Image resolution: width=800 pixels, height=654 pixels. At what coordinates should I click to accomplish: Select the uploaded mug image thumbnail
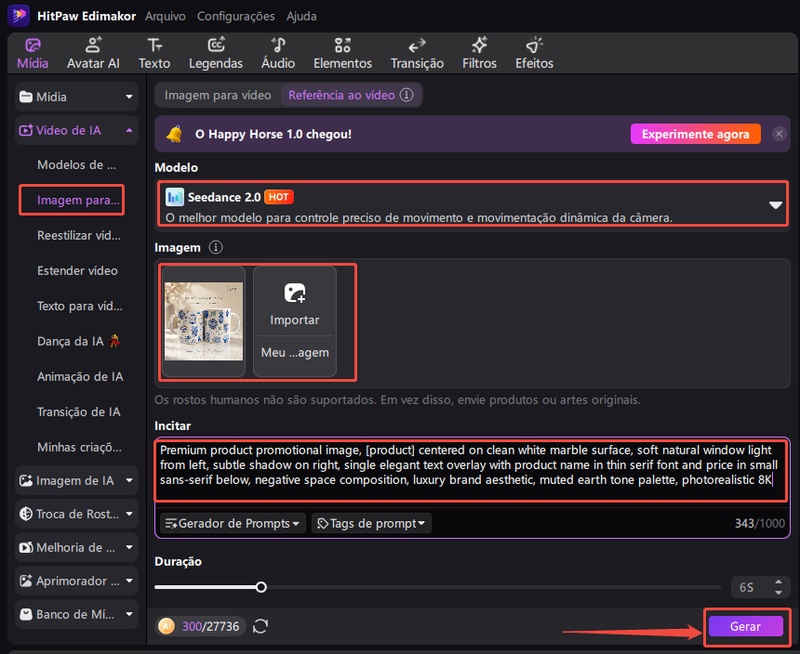[204, 321]
